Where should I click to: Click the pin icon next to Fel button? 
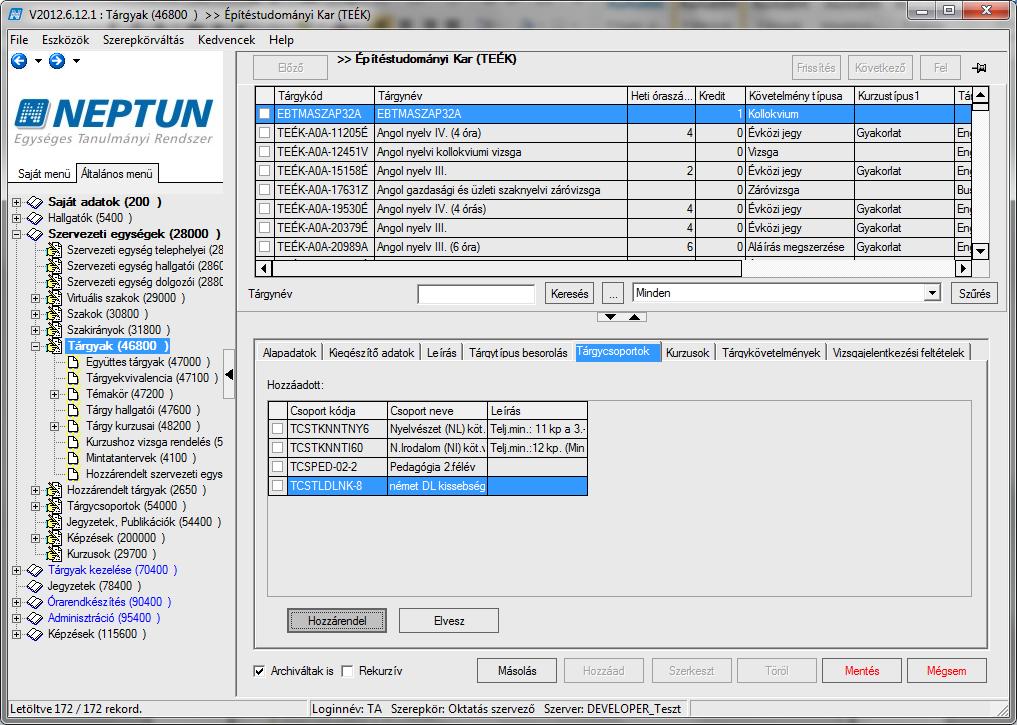click(979, 67)
